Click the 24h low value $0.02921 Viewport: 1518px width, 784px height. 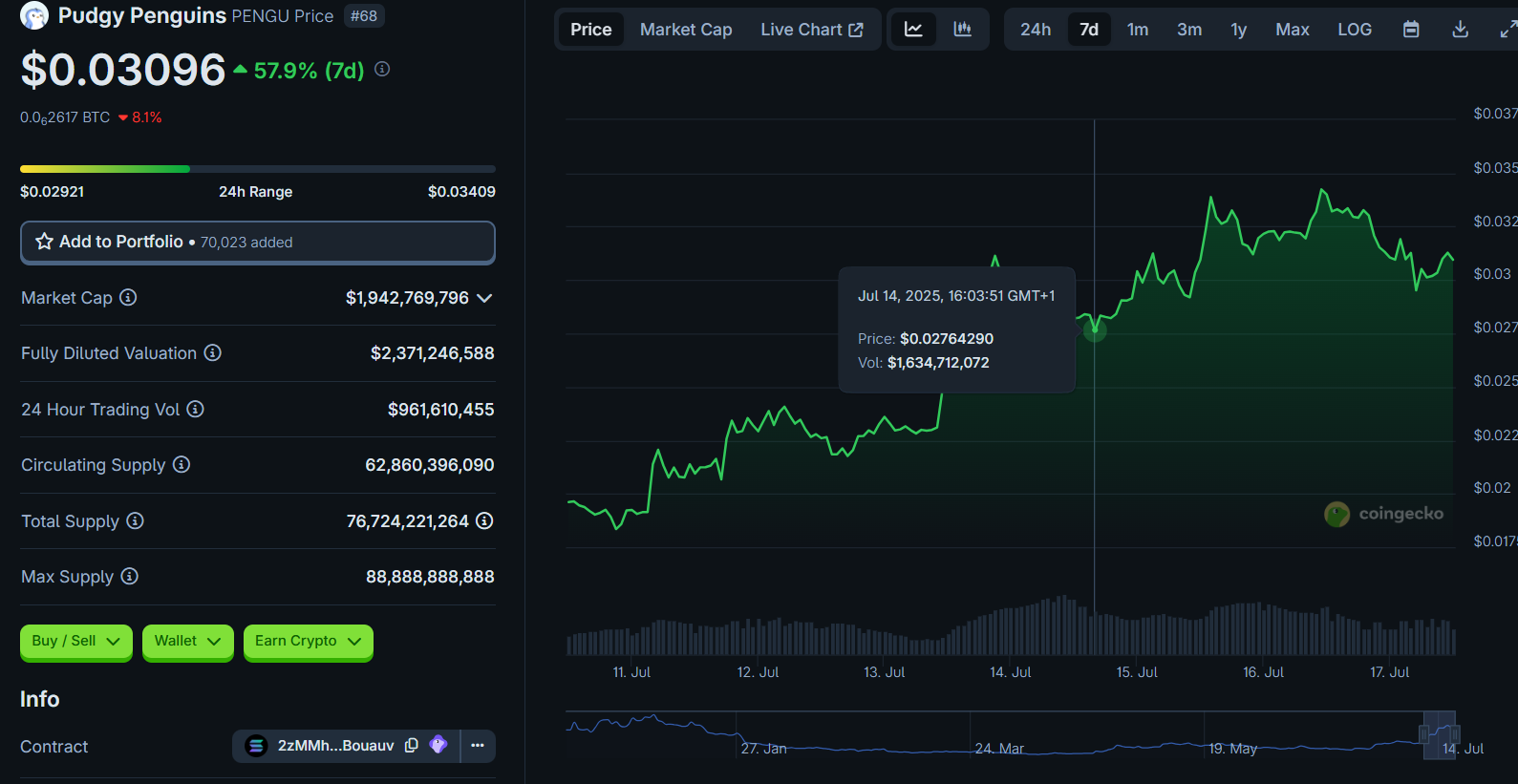(x=53, y=192)
